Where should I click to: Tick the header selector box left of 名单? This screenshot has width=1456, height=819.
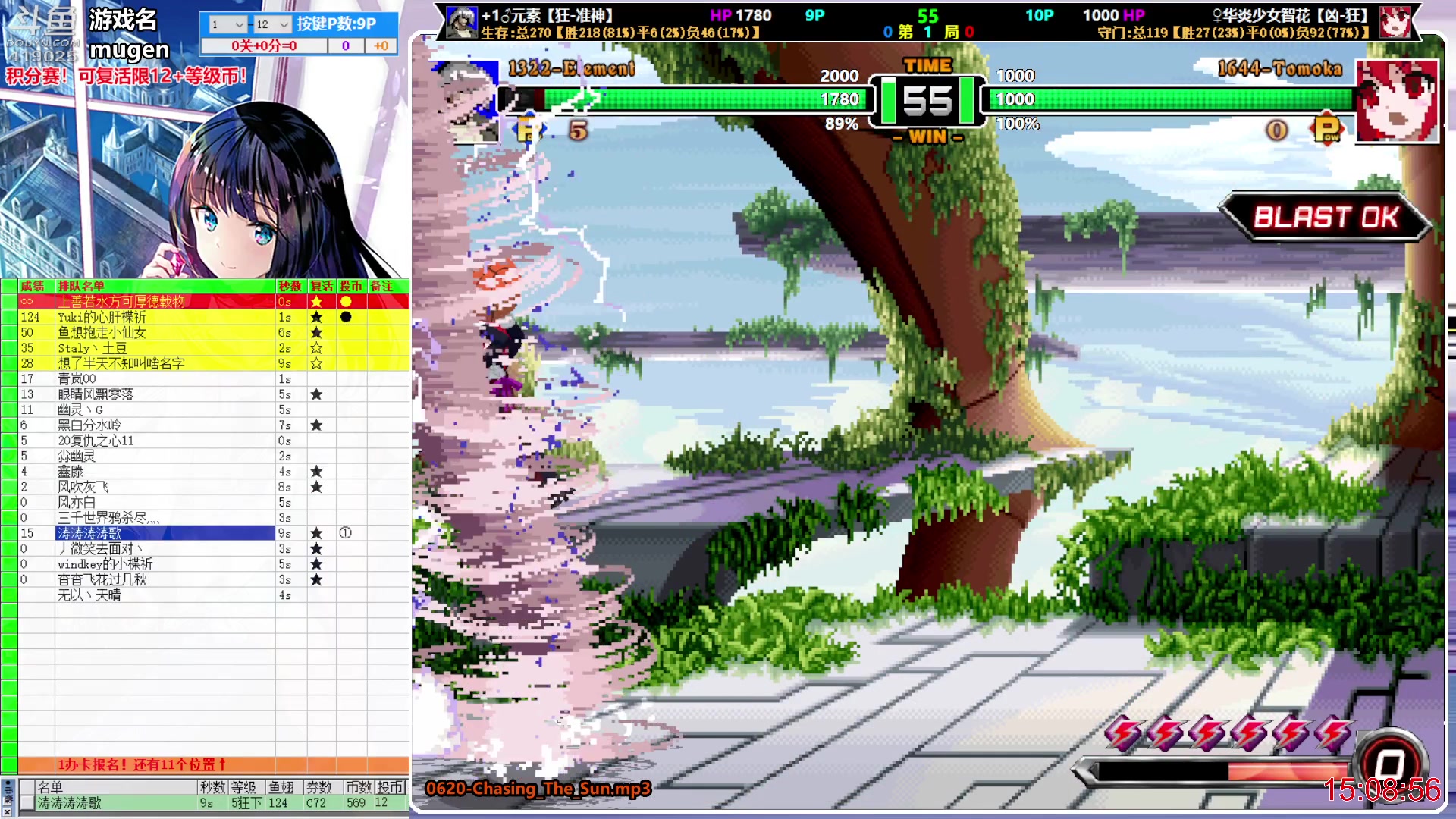pos(27,787)
